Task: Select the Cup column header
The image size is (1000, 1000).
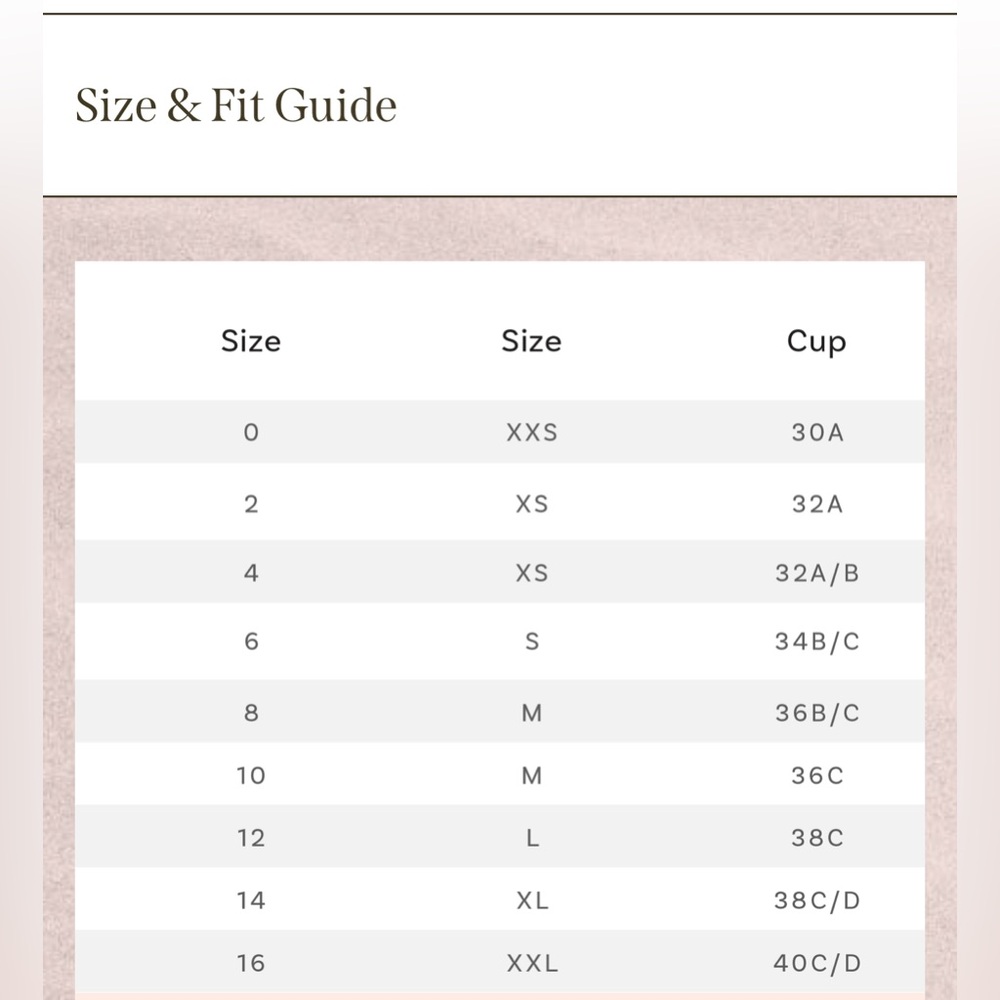Action: (816, 342)
